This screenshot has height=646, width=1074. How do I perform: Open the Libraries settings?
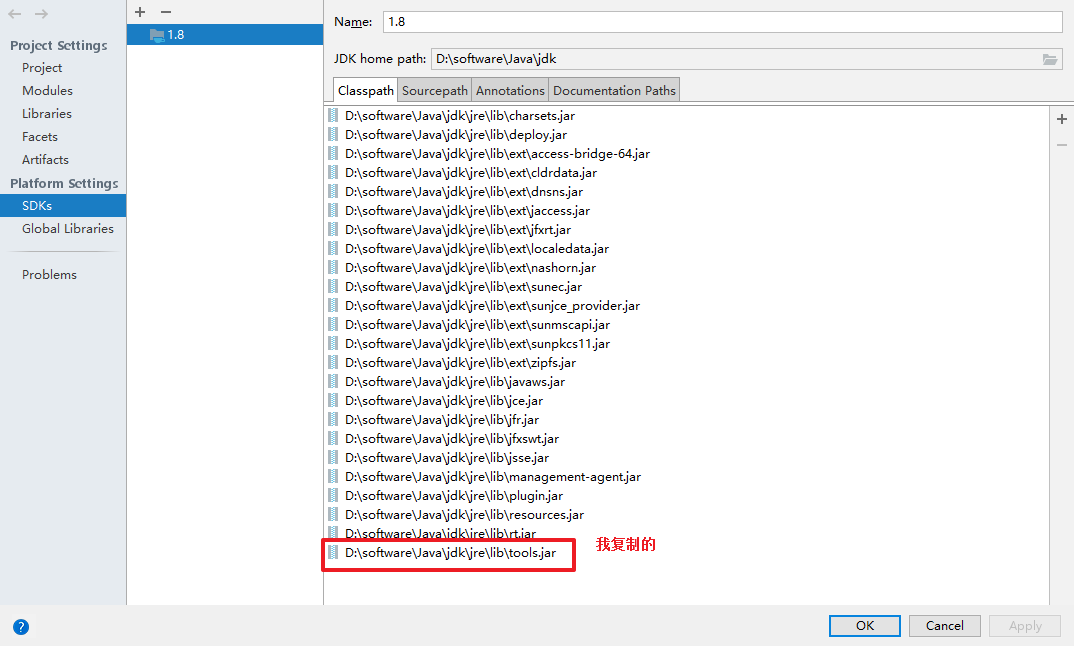click(x=47, y=114)
